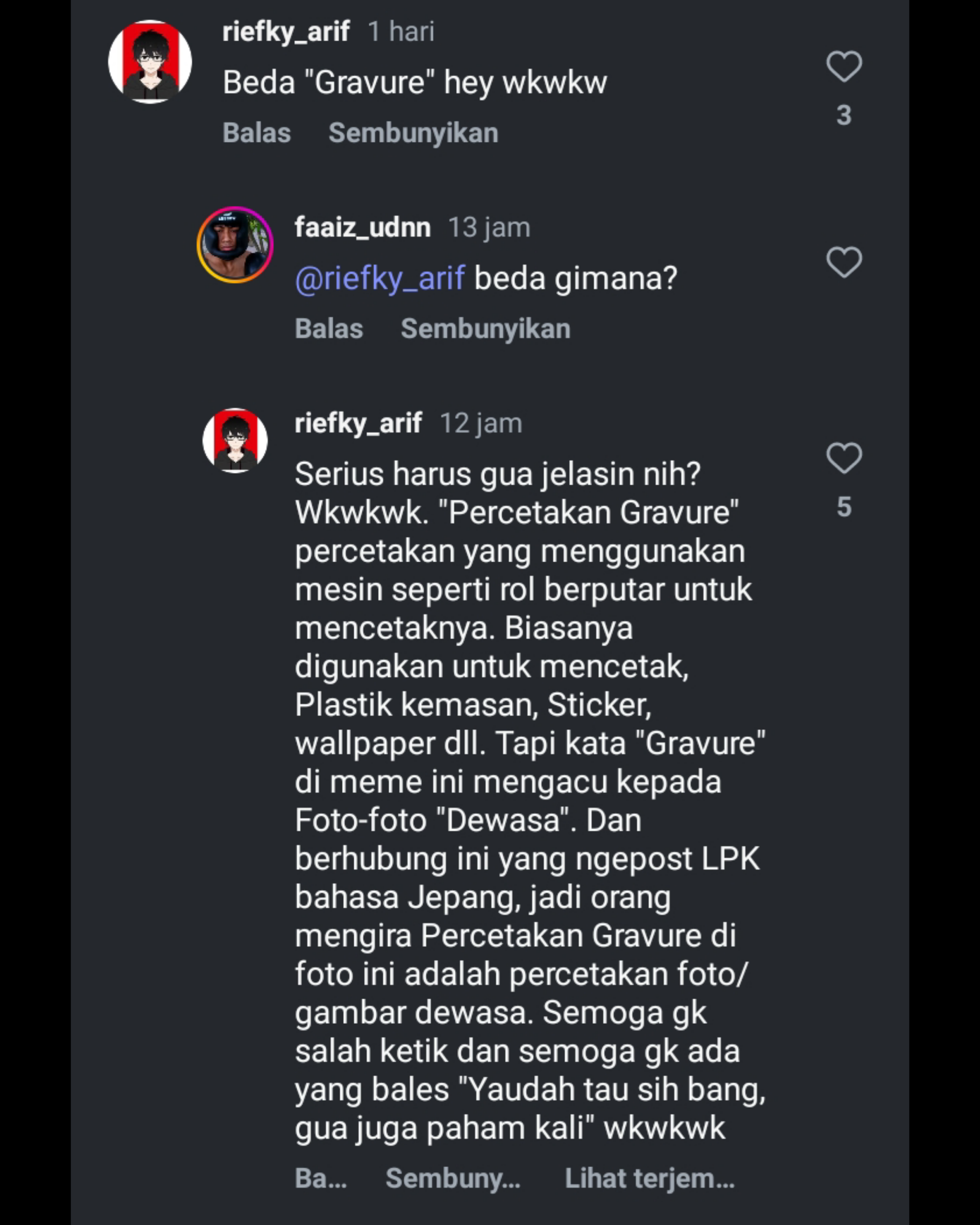Click Balas under faaiz_udnn's reply

tap(329, 329)
